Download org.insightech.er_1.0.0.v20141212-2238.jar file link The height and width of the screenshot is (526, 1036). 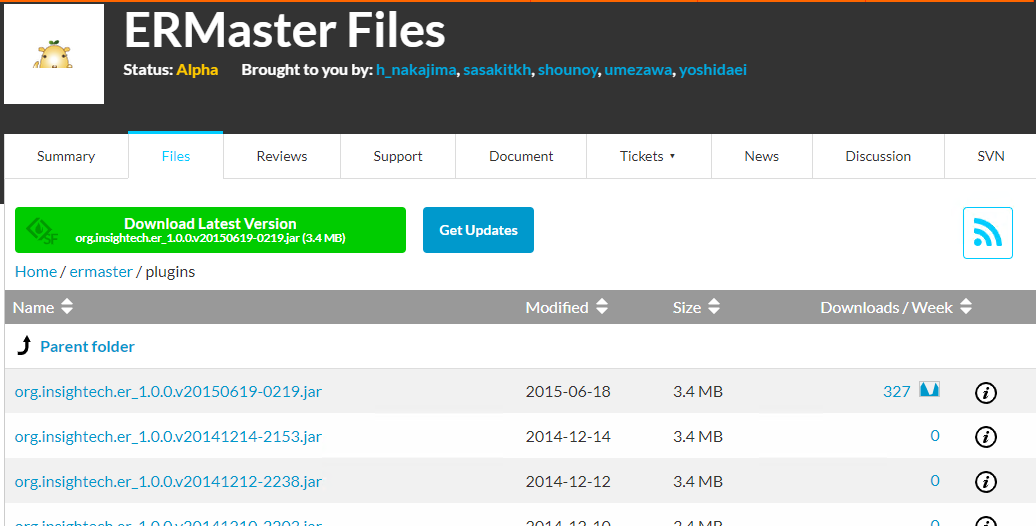[168, 481]
